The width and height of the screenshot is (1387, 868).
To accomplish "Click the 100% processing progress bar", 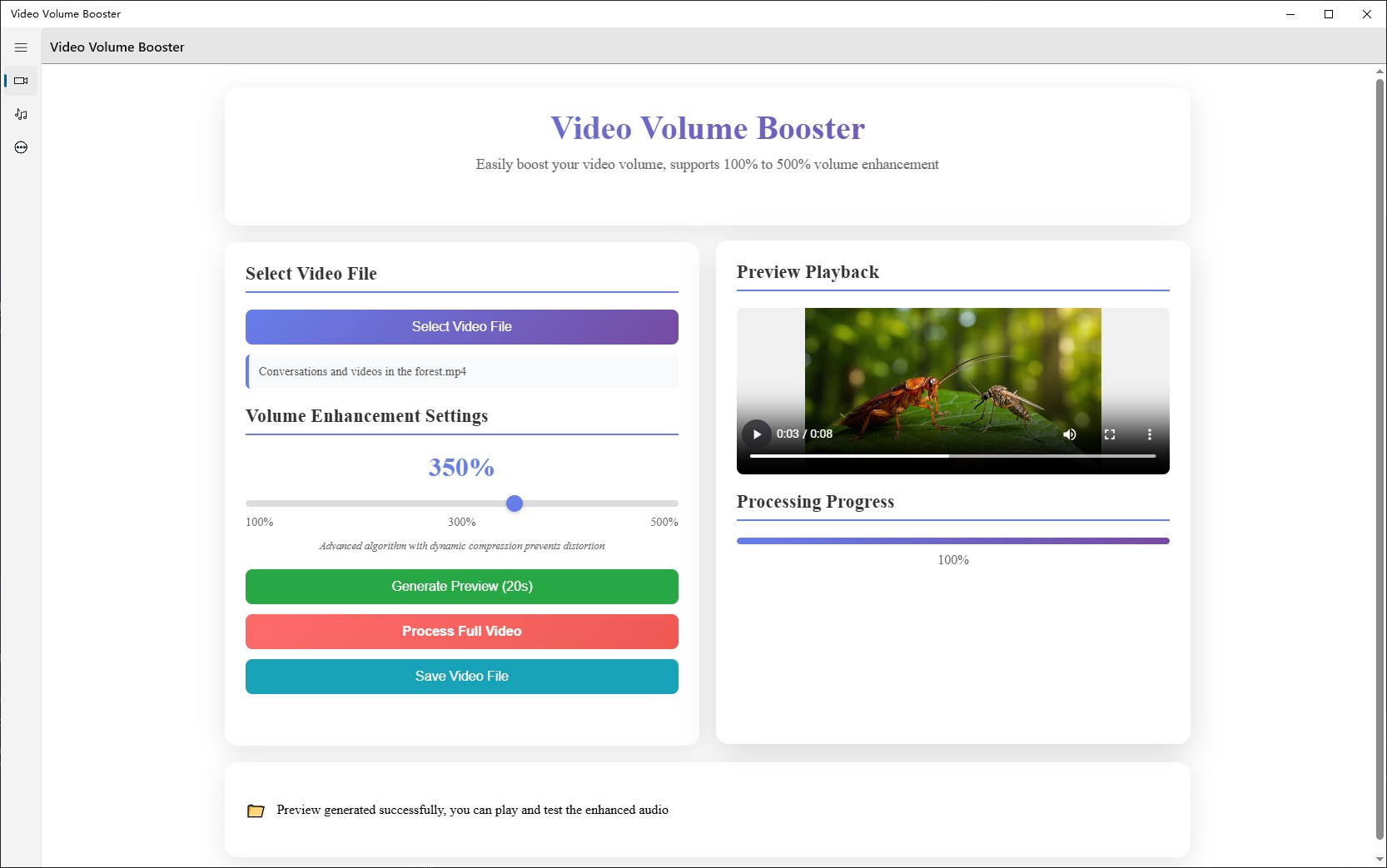I will tap(952, 540).
